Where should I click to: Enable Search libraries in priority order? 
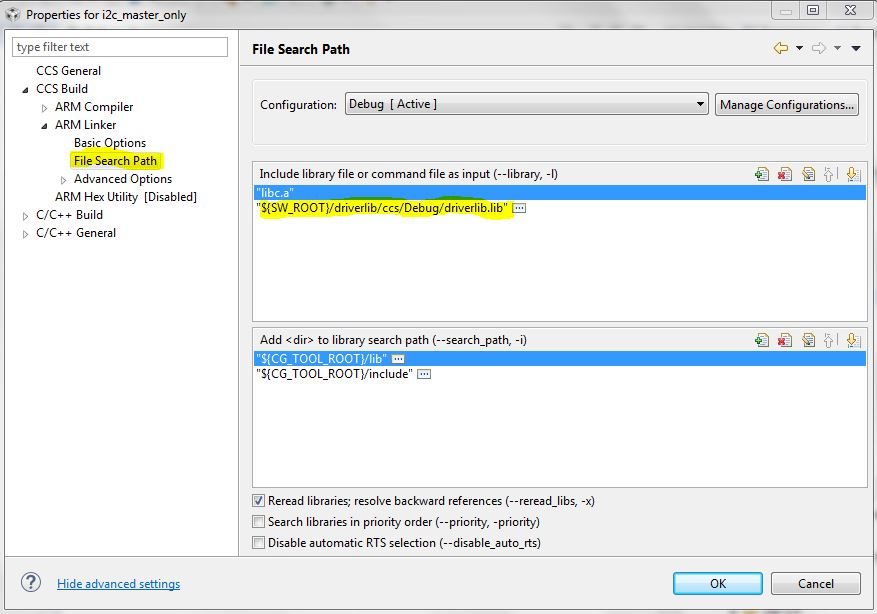[x=258, y=521]
